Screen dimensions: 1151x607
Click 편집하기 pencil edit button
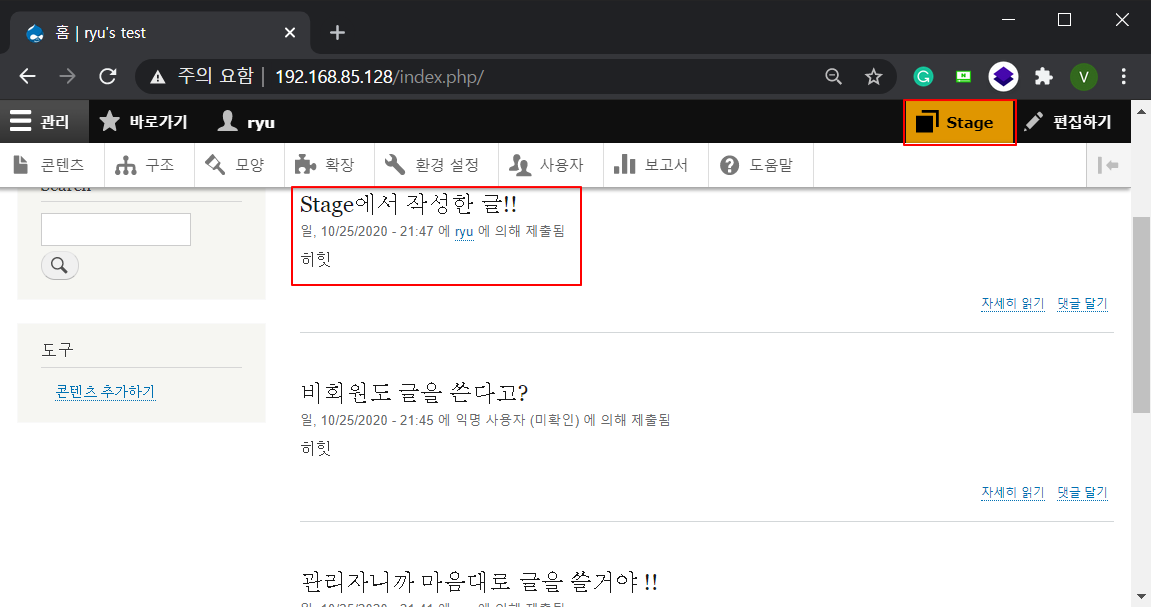tap(1068, 122)
